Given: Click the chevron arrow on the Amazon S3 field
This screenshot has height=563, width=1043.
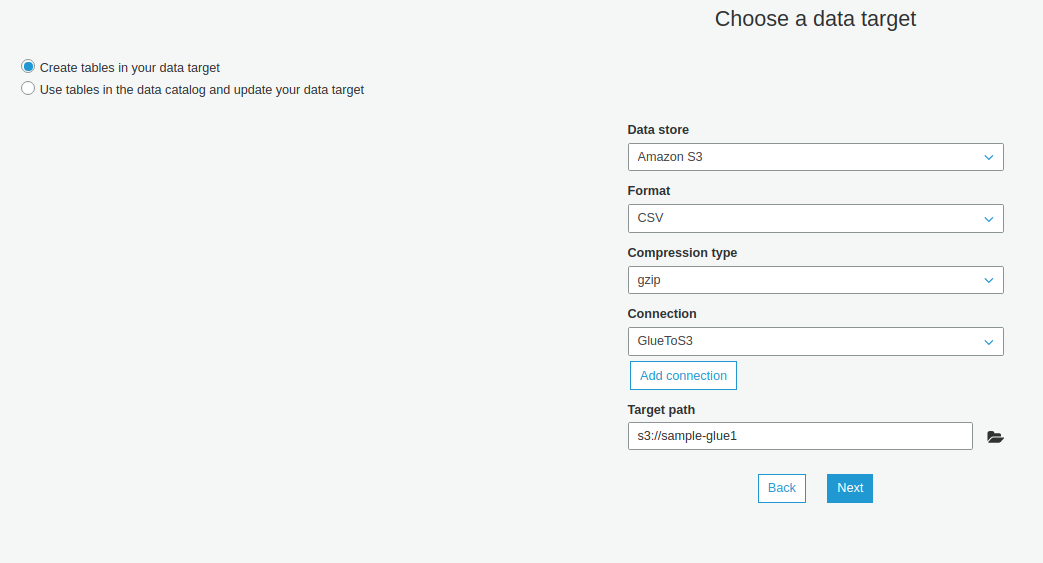Looking at the screenshot, I should pyautogui.click(x=988, y=157).
